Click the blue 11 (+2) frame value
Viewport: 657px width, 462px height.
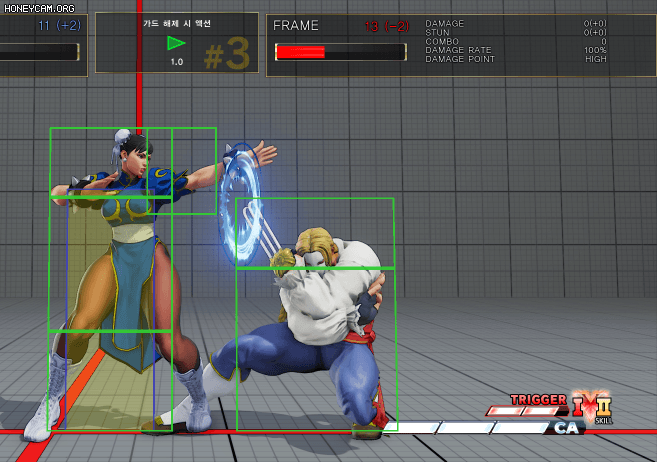click(x=59, y=26)
